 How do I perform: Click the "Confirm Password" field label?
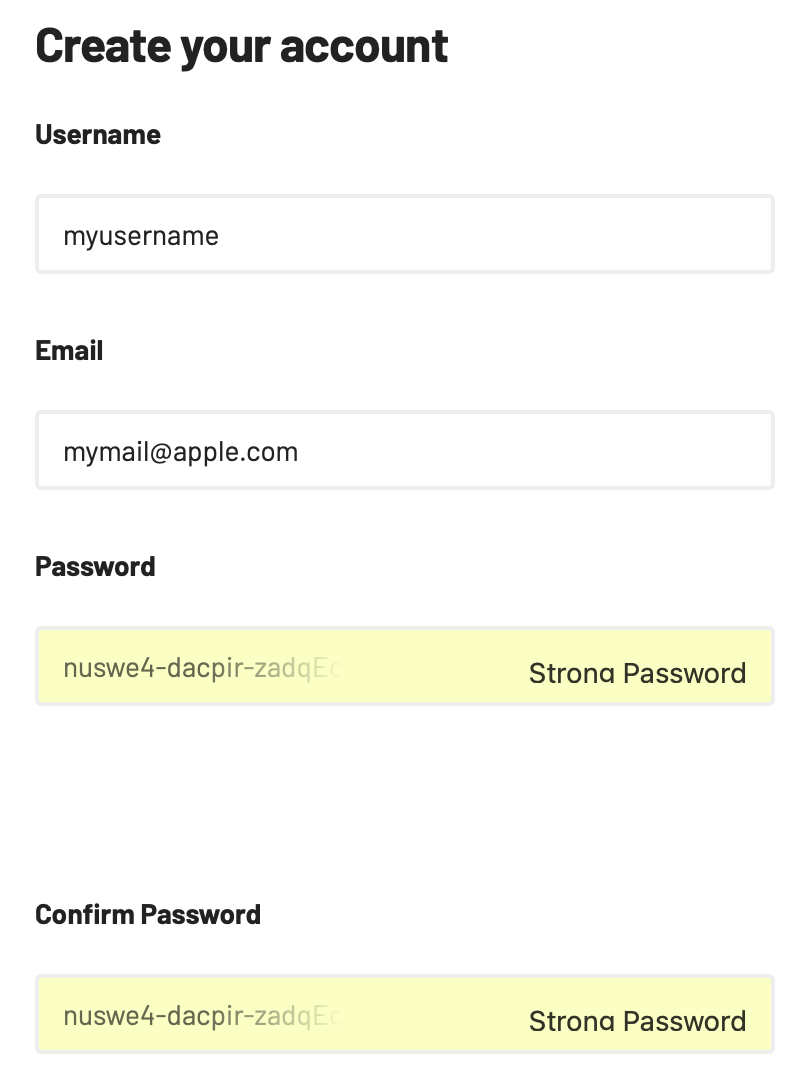(x=148, y=915)
